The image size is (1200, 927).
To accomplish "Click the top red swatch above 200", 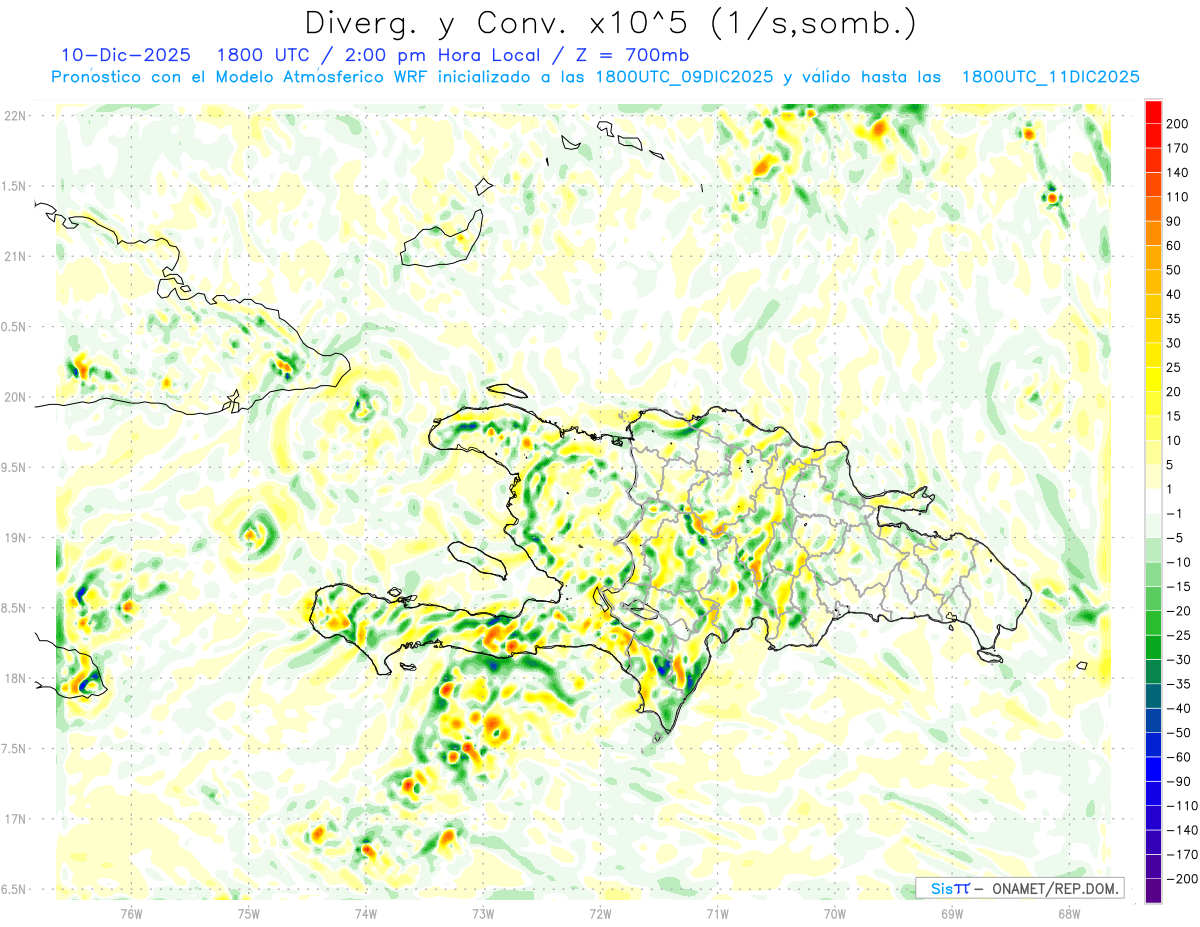I will click(1153, 111).
